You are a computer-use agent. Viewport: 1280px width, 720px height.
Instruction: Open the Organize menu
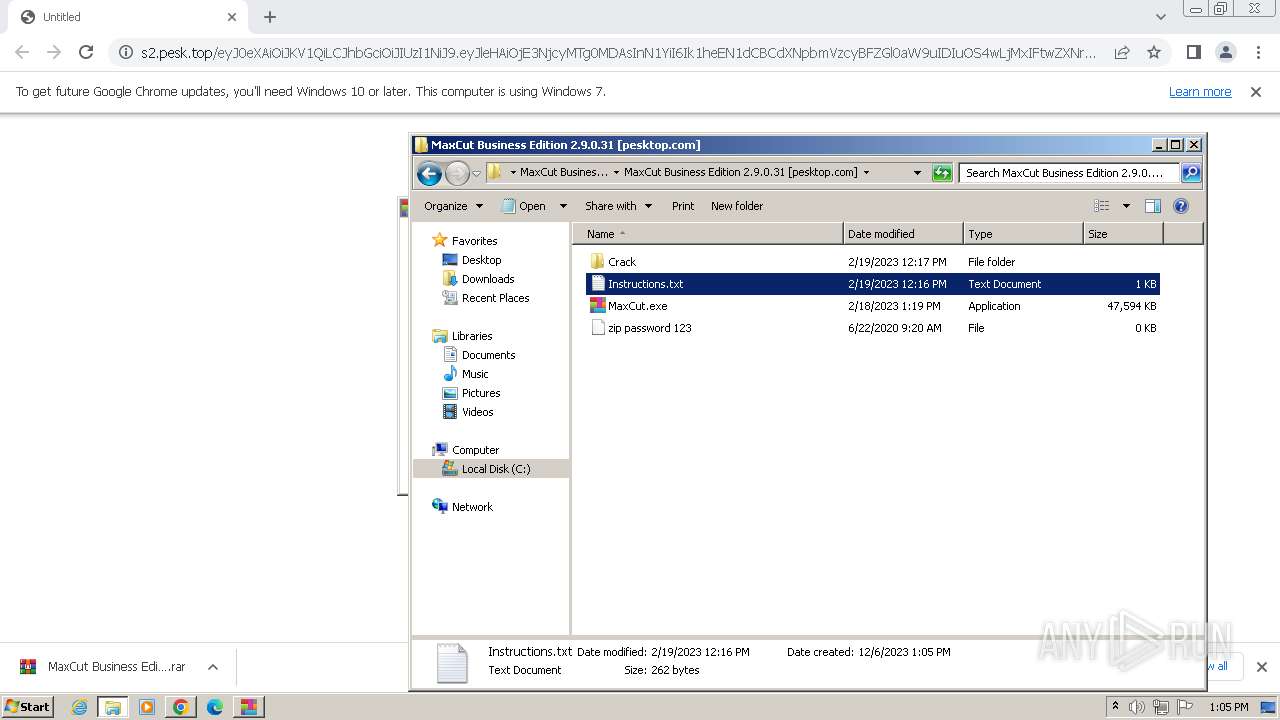point(453,206)
